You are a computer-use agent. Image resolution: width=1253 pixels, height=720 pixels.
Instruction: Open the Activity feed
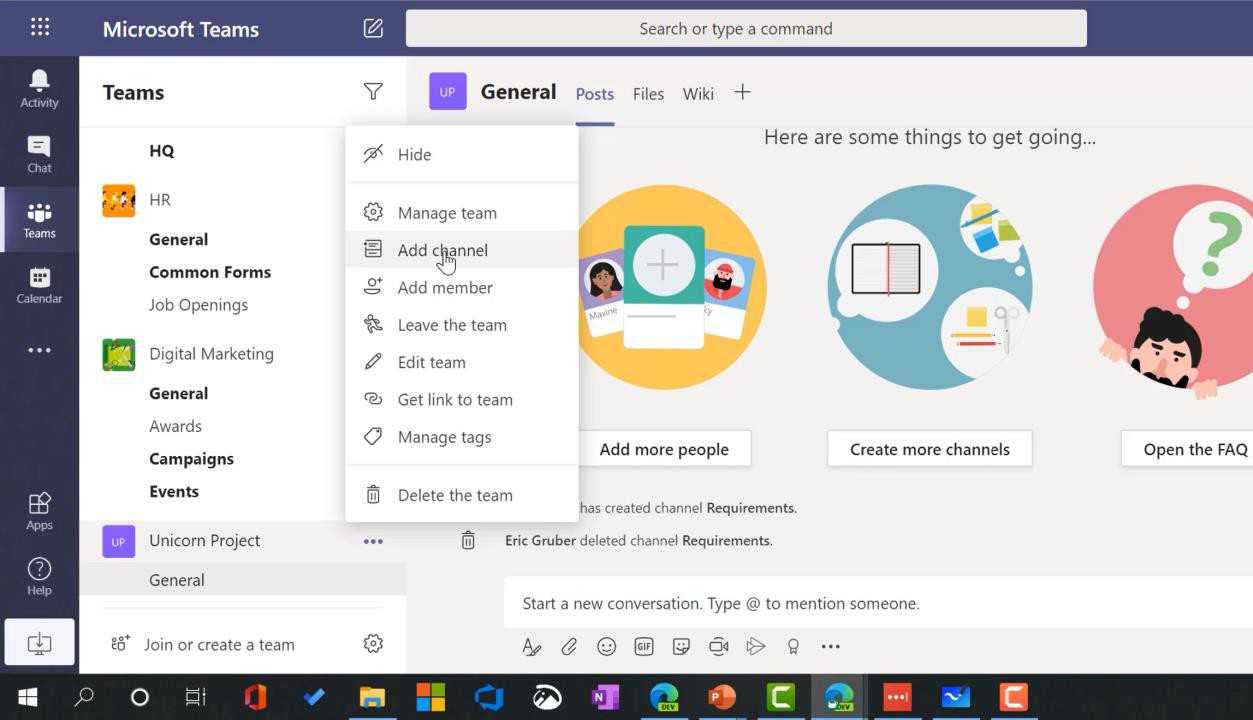[39, 89]
